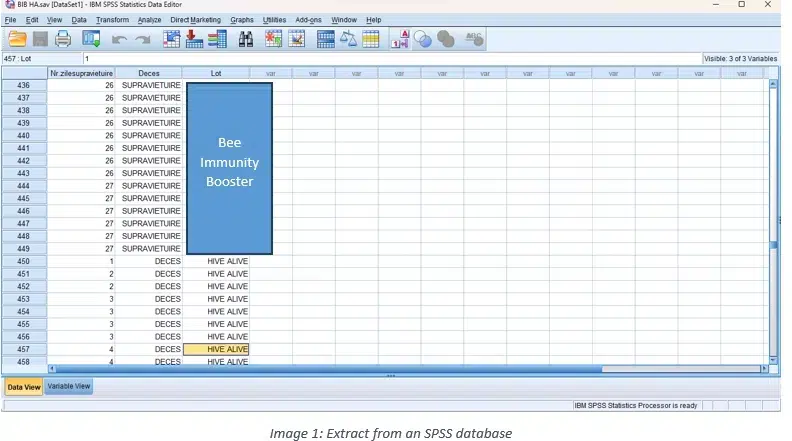Open the Graphs menu
792x441 pixels.
click(242, 20)
